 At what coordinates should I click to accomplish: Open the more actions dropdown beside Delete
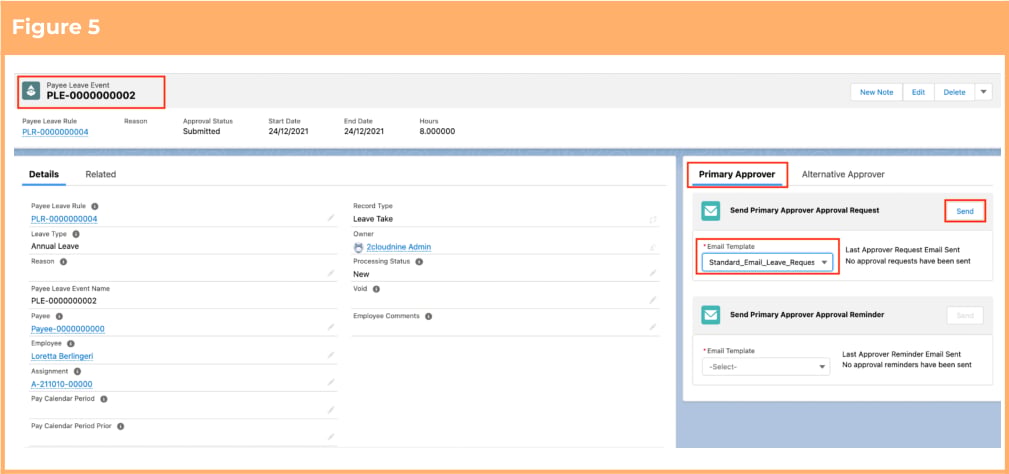(983, 92)
